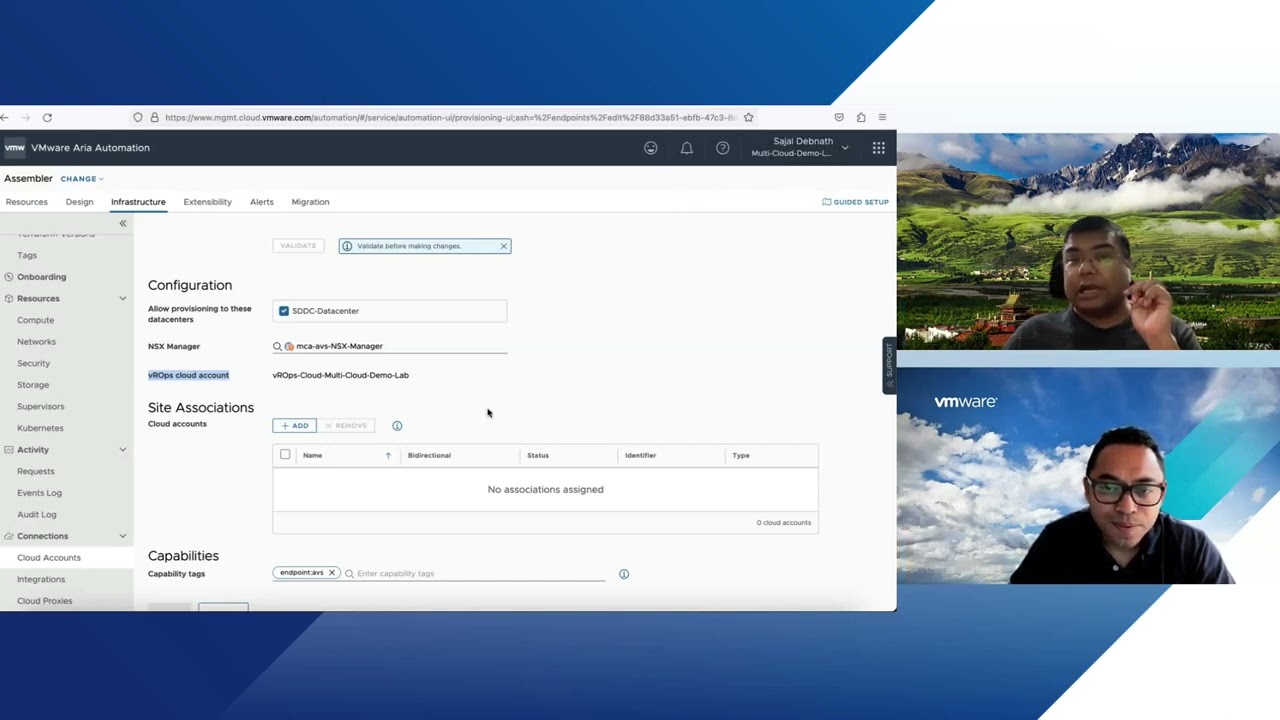Click the vmw logo in the header
This screenshot has height=720, width=1280.
pyautogui.click(x=14, y=148)
